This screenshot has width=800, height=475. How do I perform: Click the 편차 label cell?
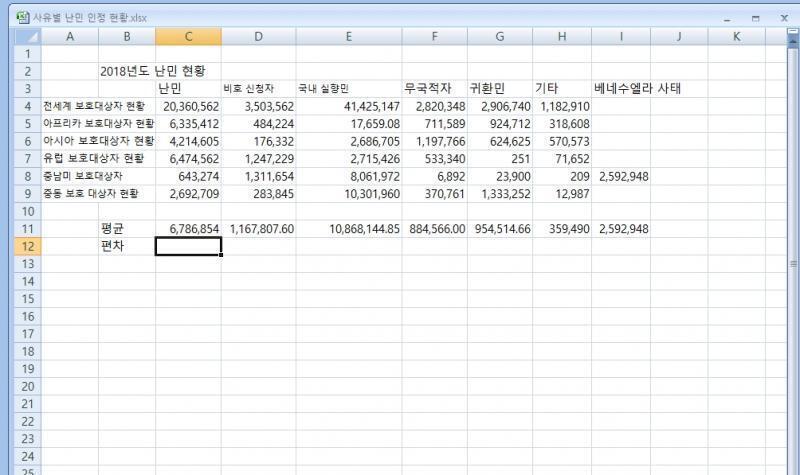(x=127, y=246)
